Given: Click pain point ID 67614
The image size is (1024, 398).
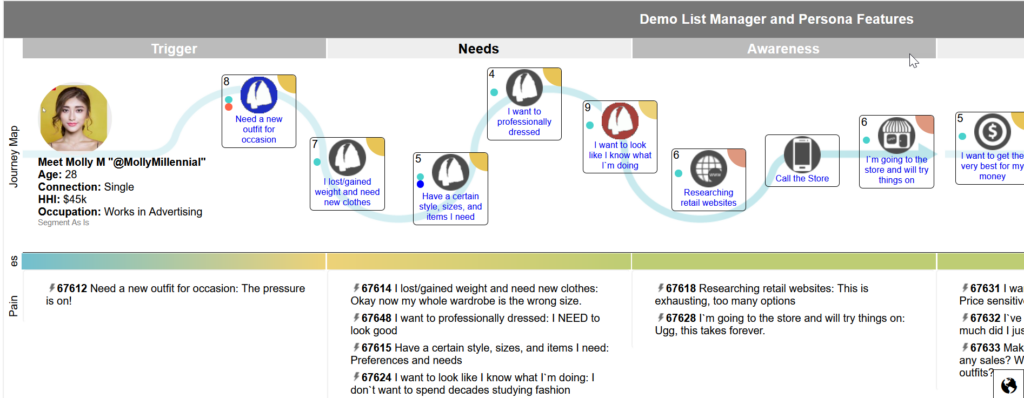Looking at the screenshot, I should coord(377,288).
